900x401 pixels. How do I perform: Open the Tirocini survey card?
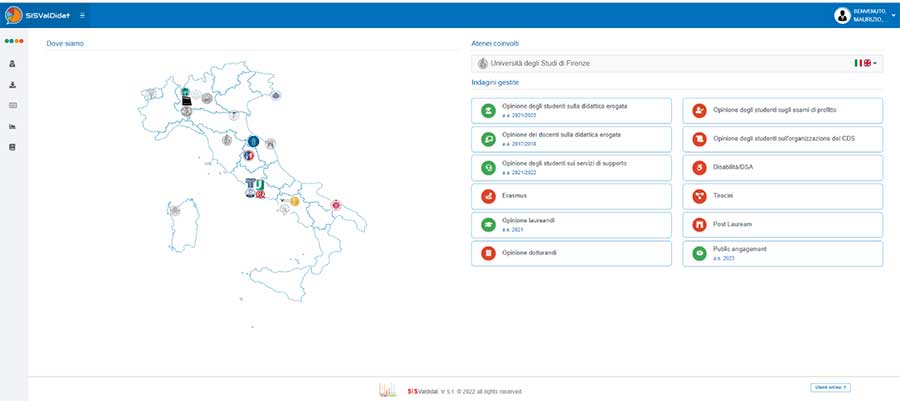tap(783, 196)
